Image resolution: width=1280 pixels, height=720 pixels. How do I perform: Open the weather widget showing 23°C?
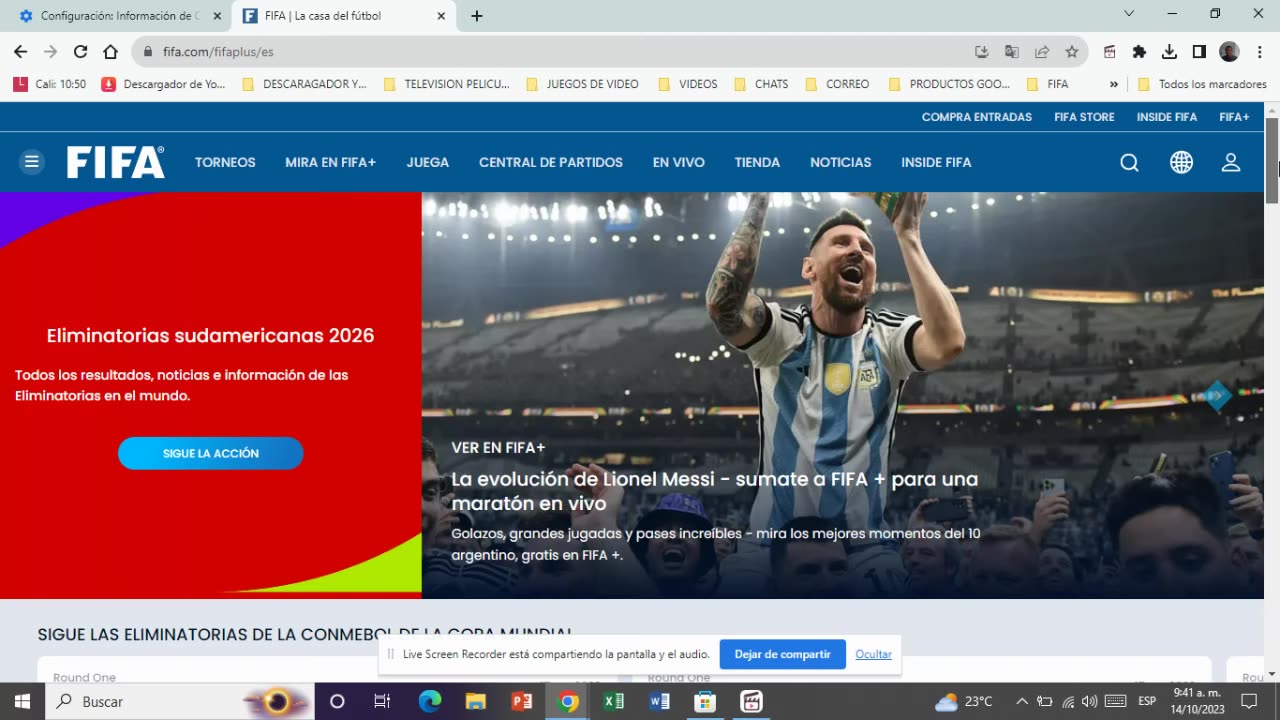tap(964, 702)
